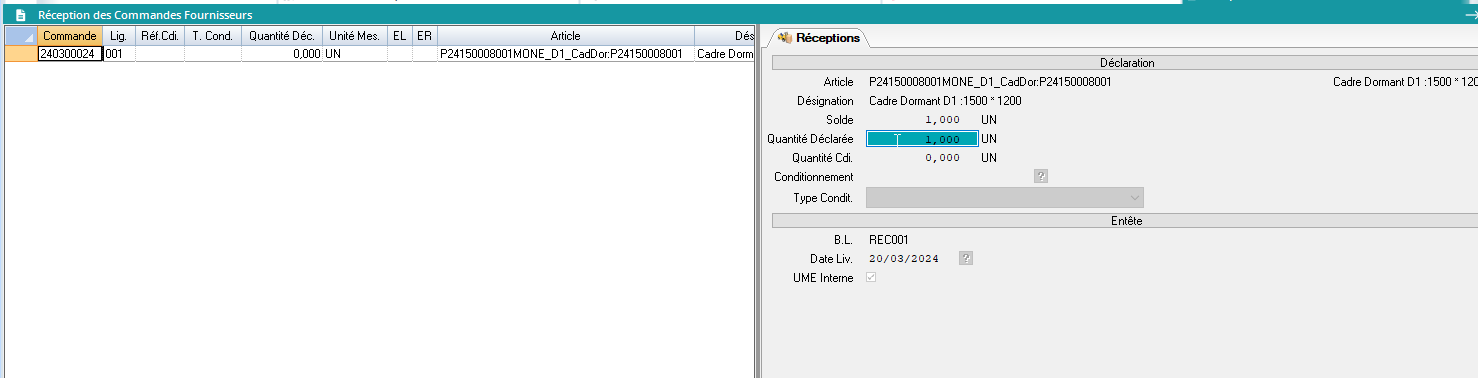Open the date picker icon beside Date Liv.
This screenshot has width=1478, height=378.
pyautogui.click(x=966, y=258)
